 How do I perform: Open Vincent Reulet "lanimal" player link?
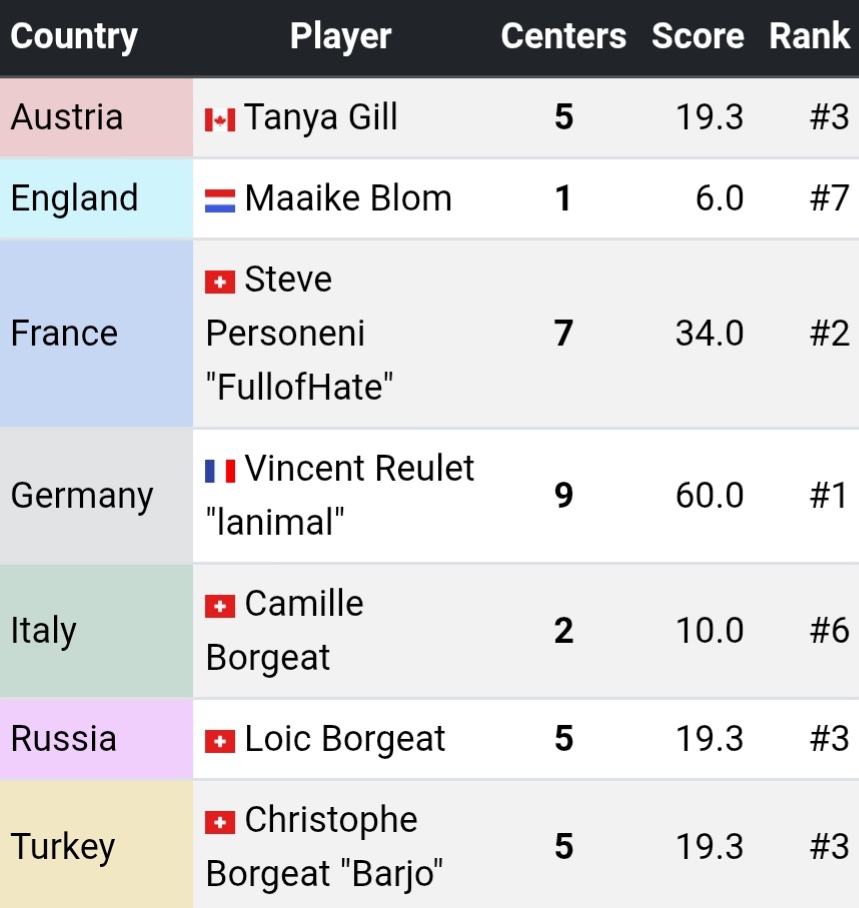tap(359, 469)
